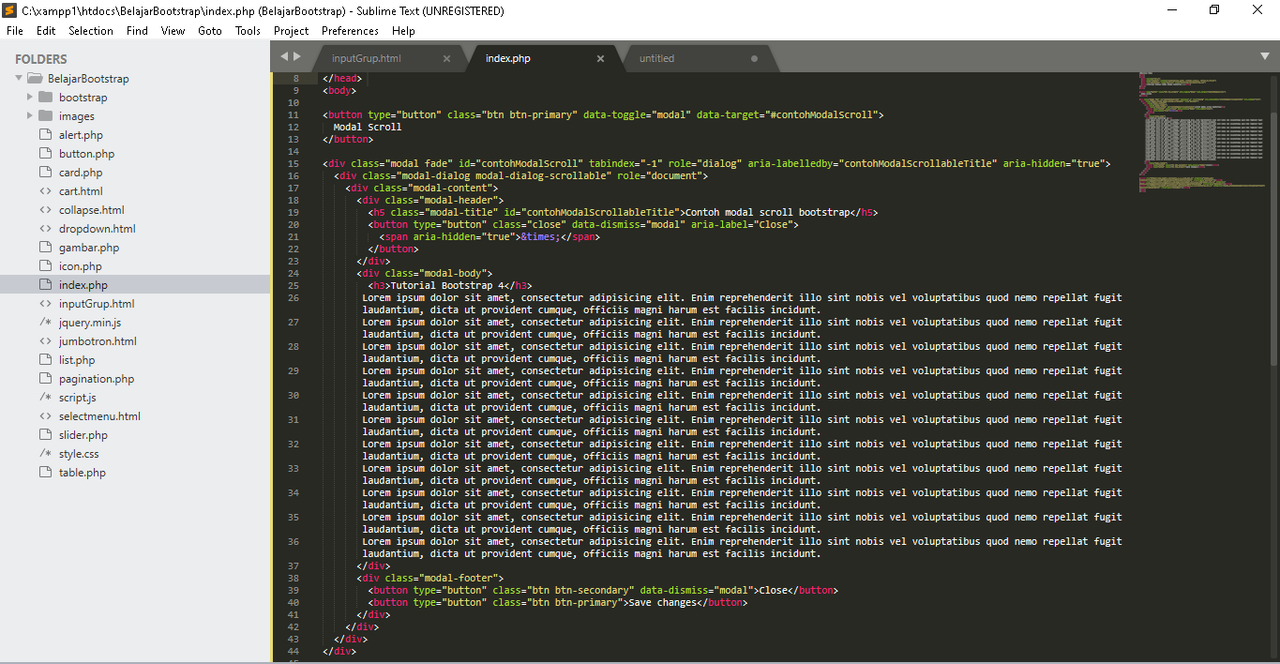Open the Edit menu
The image size is (1280, 664).
click(46, 31)
